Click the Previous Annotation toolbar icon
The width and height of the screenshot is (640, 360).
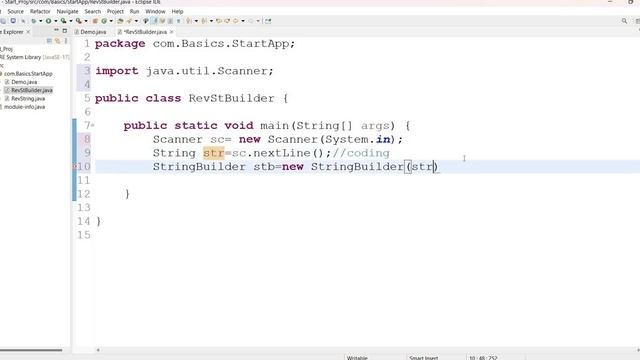pos(204,21)
